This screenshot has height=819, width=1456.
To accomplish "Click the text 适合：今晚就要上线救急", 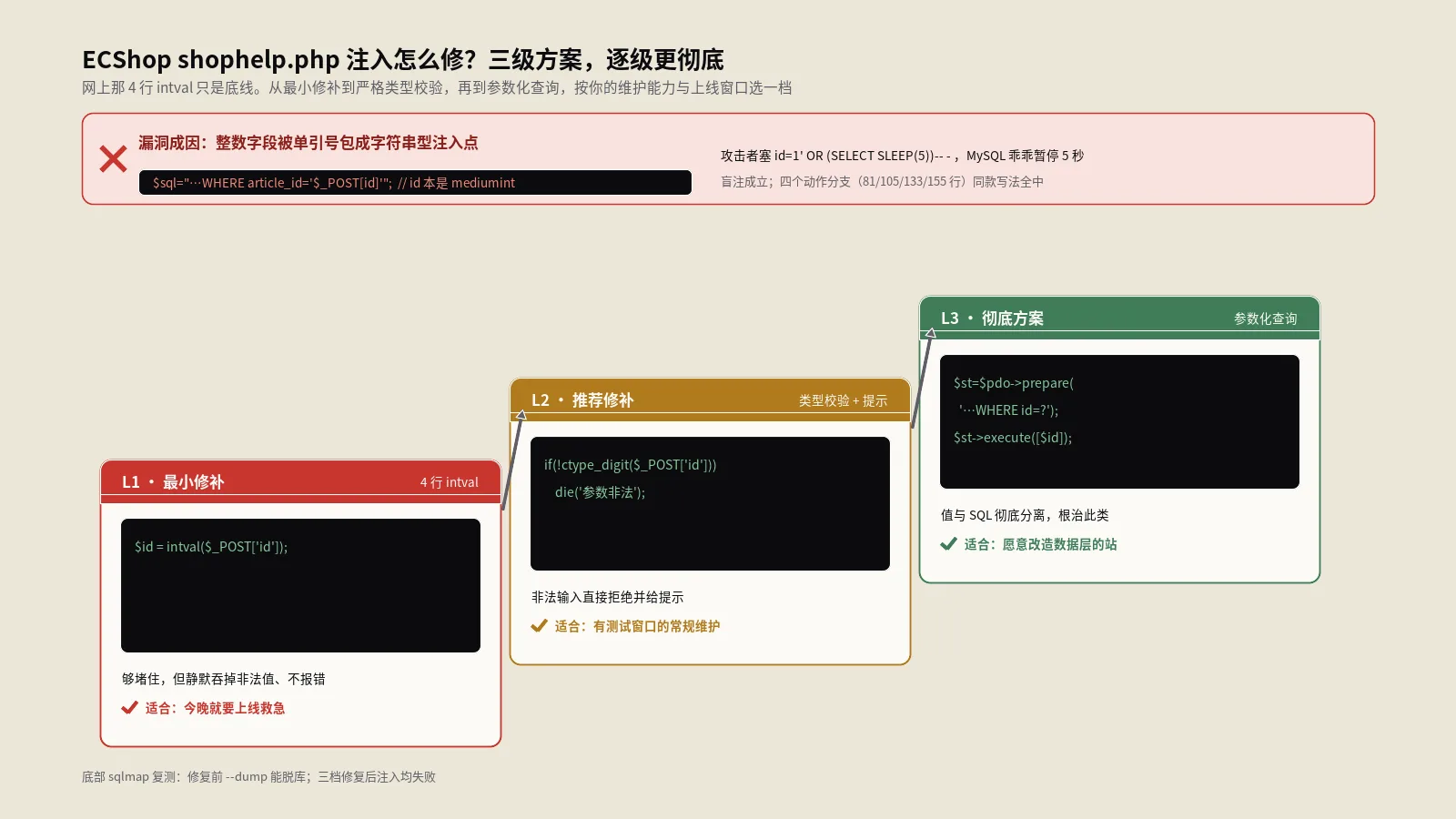I will (x=215, y=707).
